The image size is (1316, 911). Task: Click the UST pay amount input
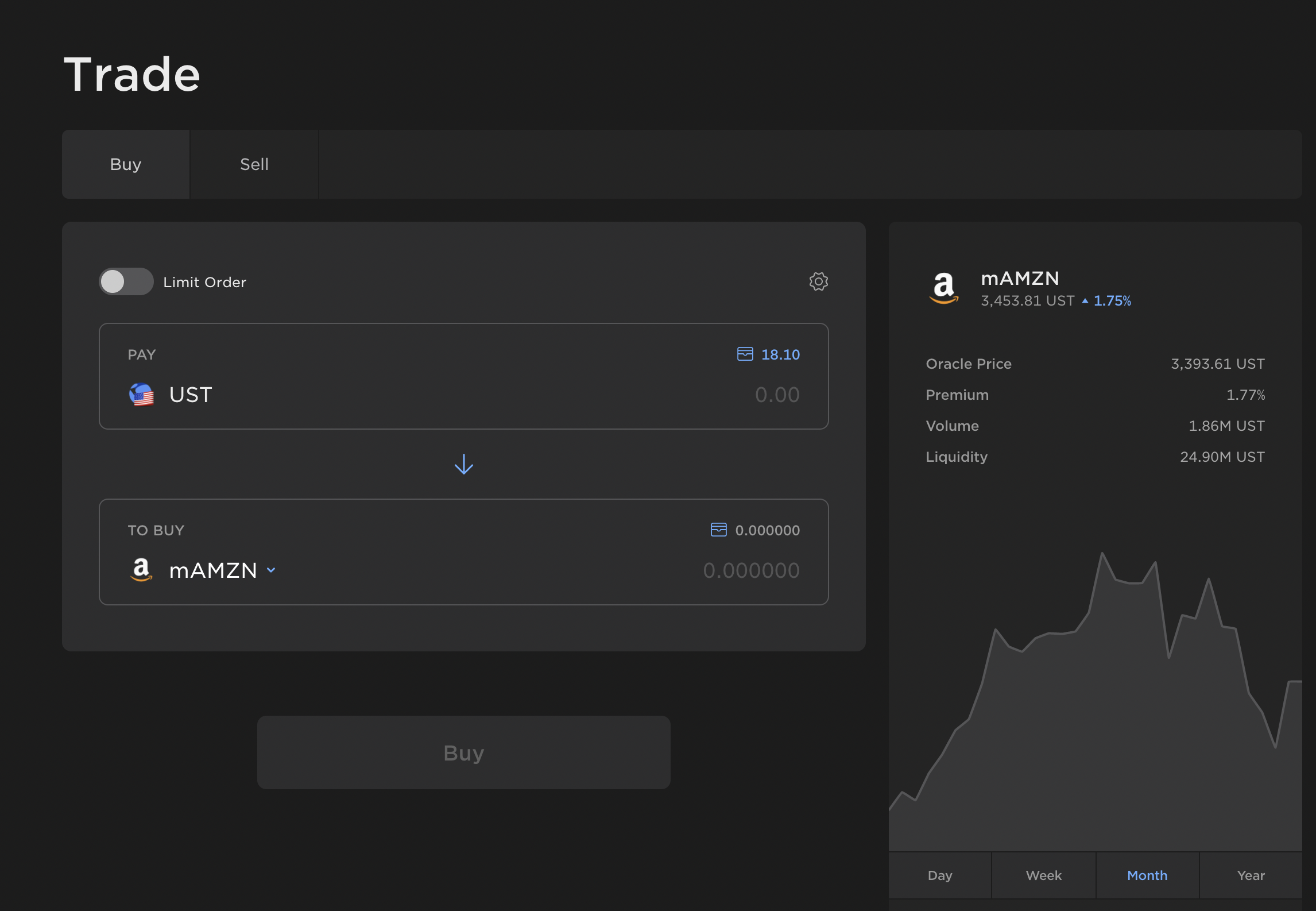(776, 395)
